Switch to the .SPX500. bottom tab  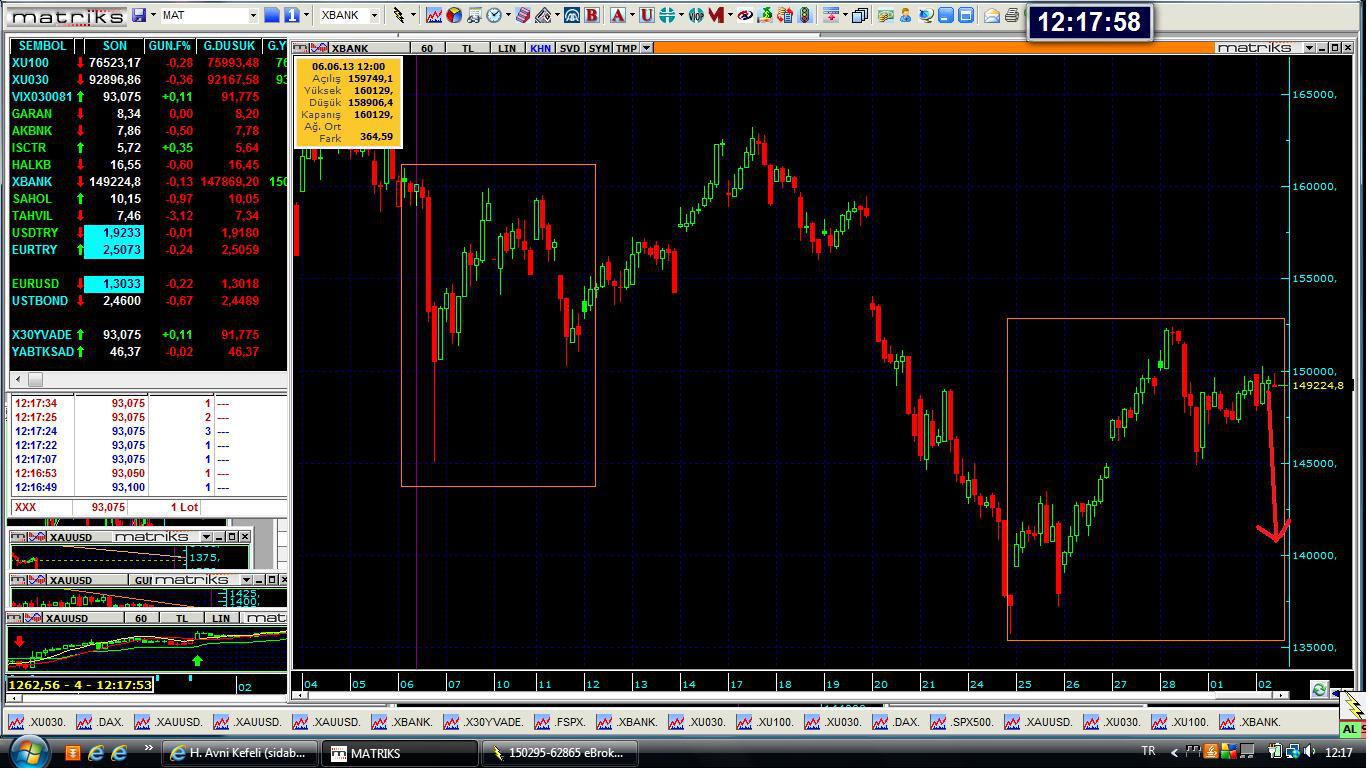click(x=962, y=721)
